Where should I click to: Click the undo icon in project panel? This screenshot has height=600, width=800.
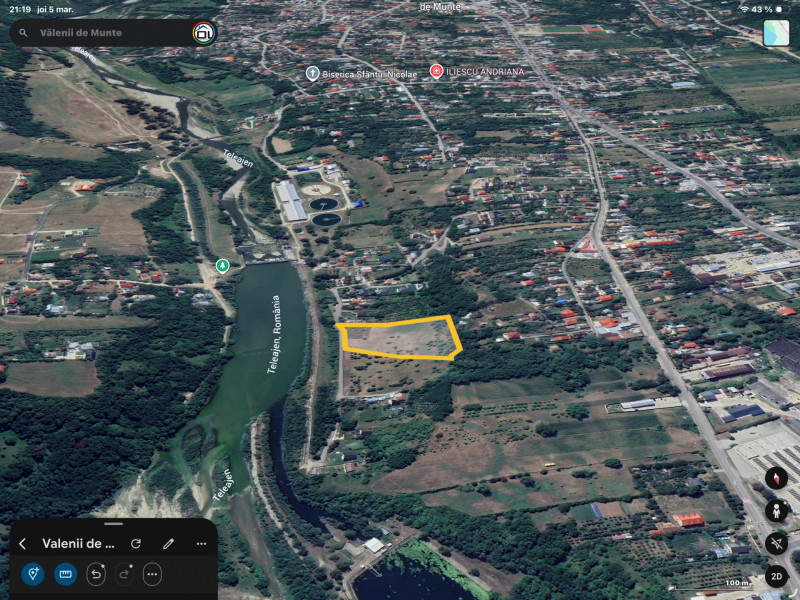(x=96, y=574)
